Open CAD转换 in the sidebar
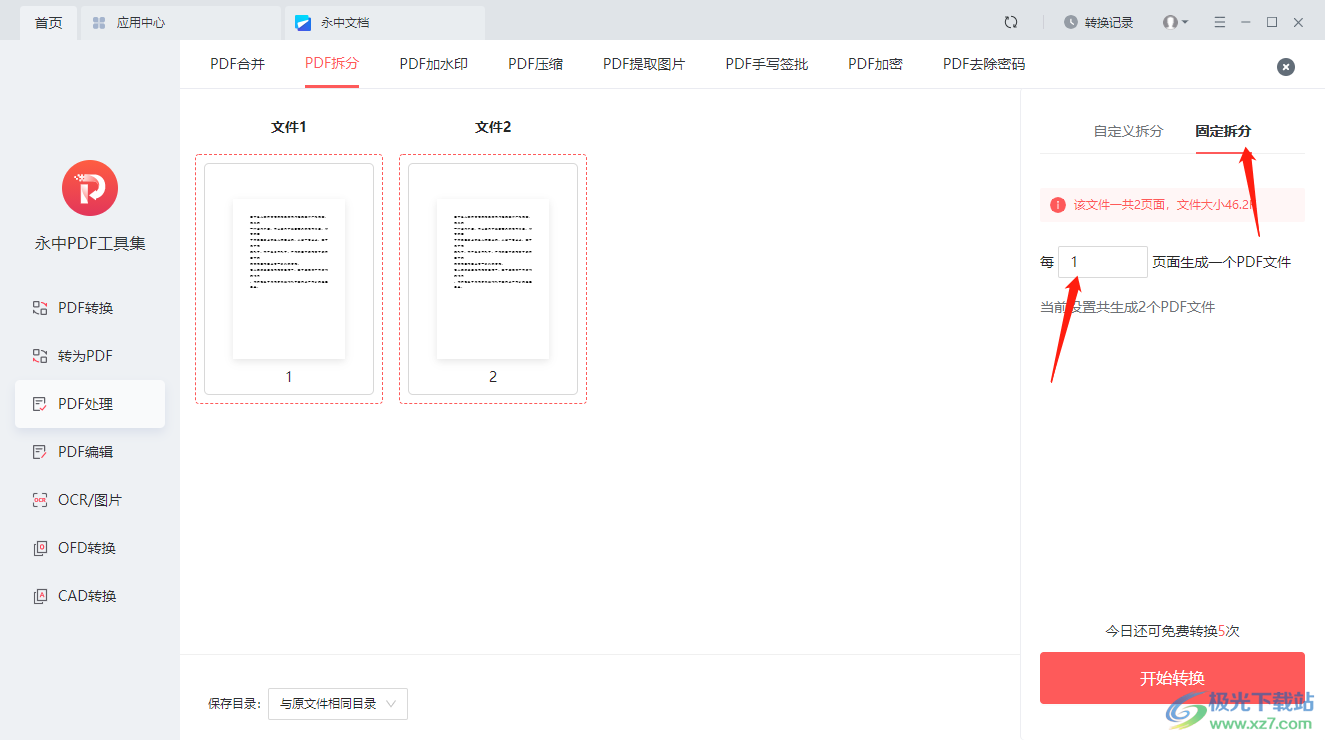This screenshot has height=740, width=1325. pos(90,596)
